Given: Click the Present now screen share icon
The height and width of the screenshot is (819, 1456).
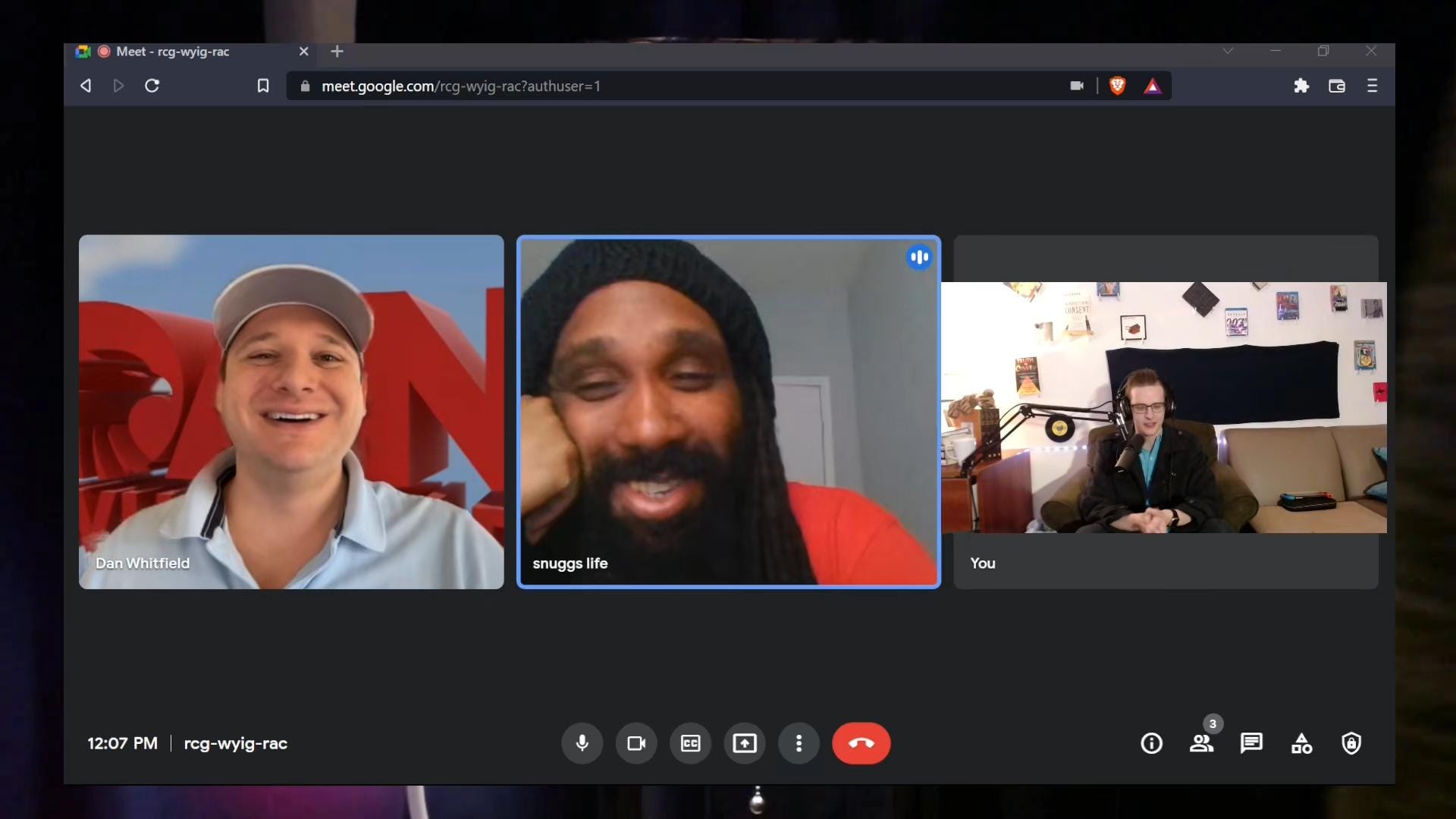Looking at the screenshot, I should [x=745, y=743].
